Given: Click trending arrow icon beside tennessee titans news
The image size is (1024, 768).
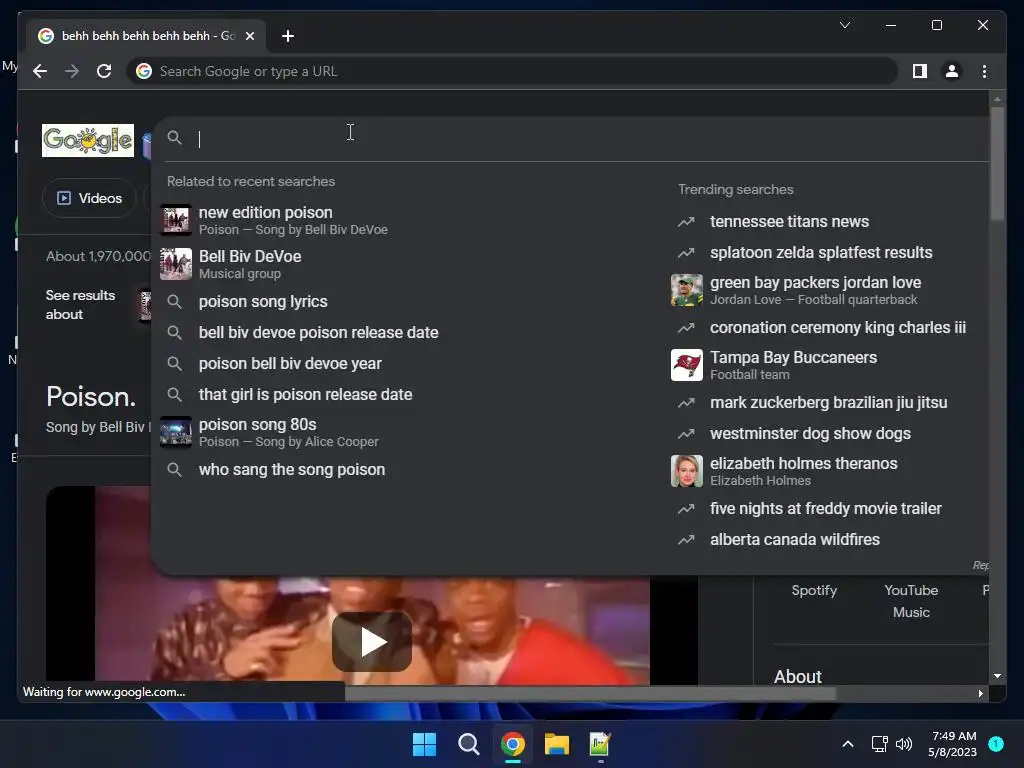Looking at the screenshot, I should 686,222.
